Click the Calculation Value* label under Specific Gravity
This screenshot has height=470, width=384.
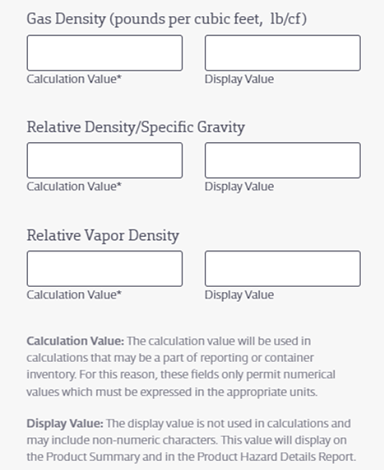(74, 186)
